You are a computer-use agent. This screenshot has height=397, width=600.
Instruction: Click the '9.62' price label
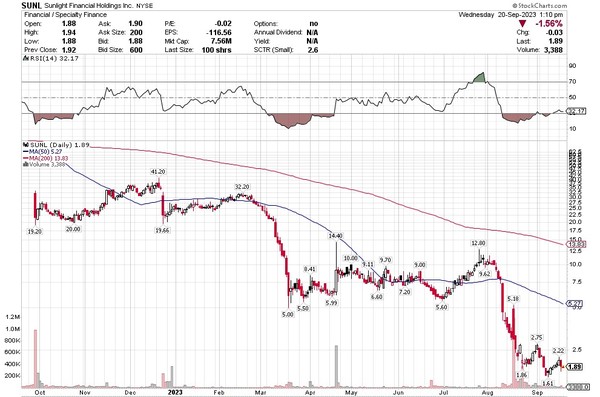[485, 274]
